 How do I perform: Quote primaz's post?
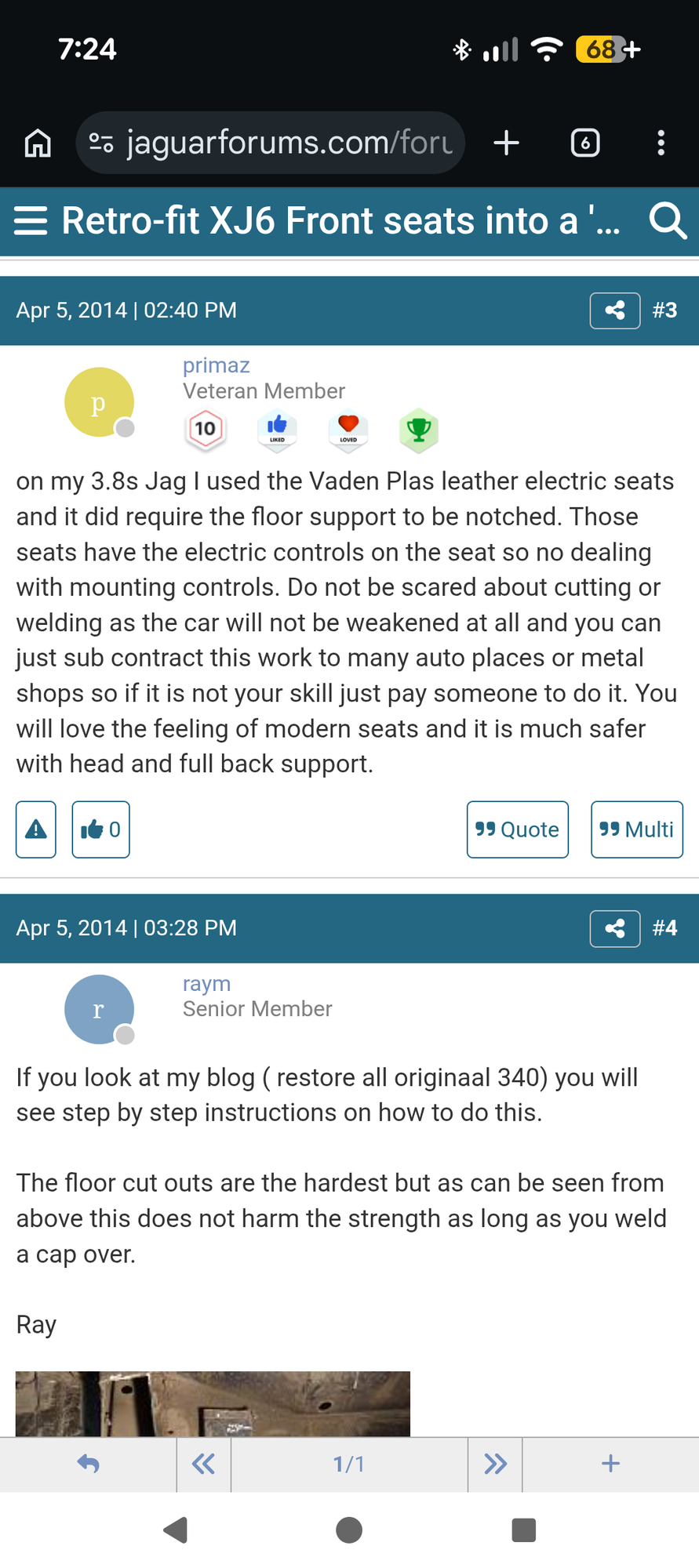point(517,829)
